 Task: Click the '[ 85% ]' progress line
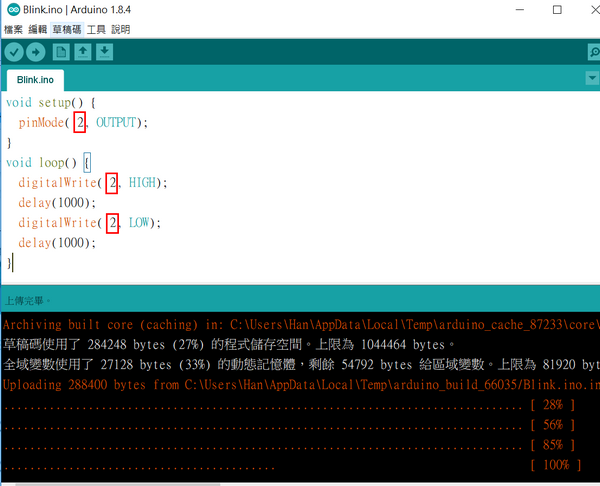coord(290,445)
